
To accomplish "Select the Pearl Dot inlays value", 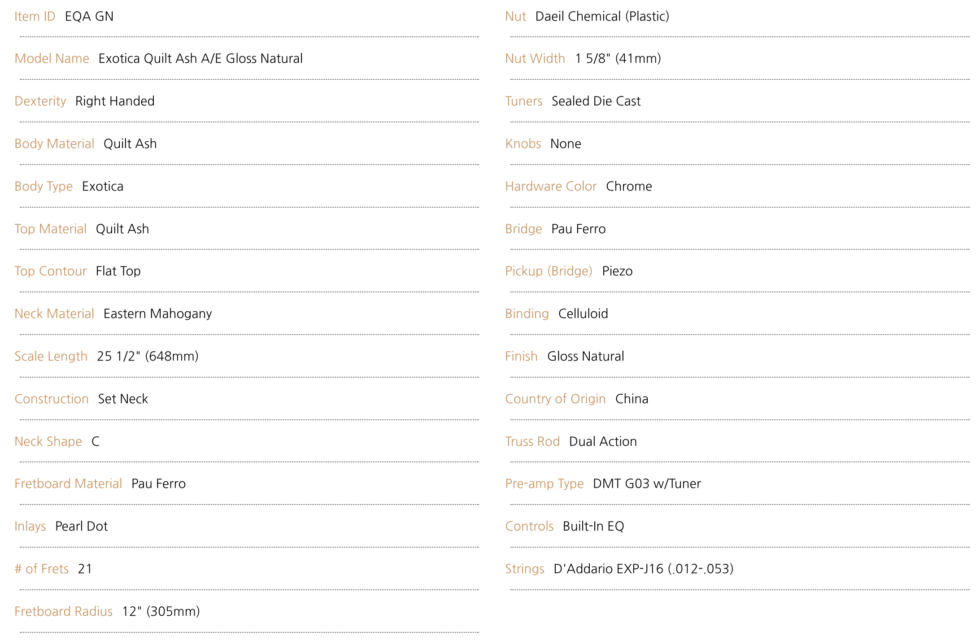I will tap(81, 526).
